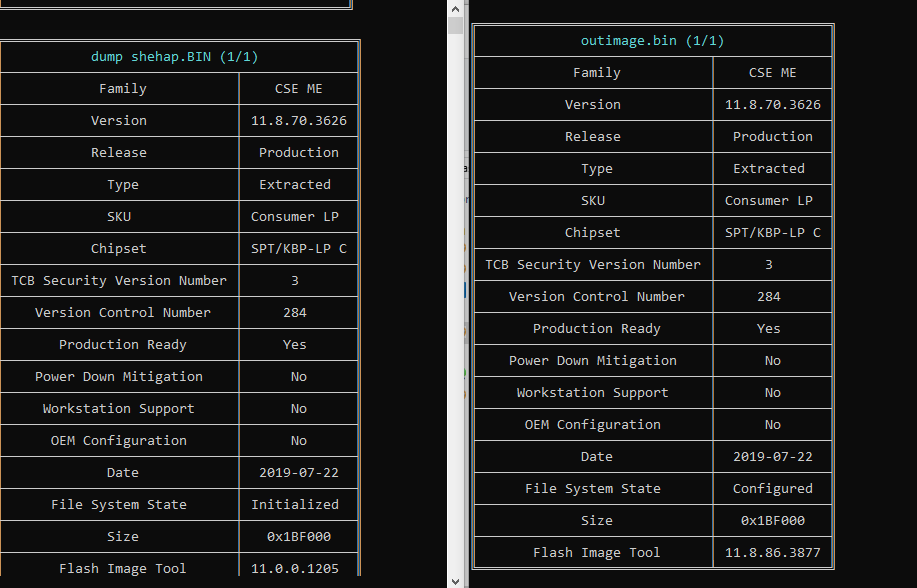Click 'File System State' label in outimage.bin table

(592, 489)
